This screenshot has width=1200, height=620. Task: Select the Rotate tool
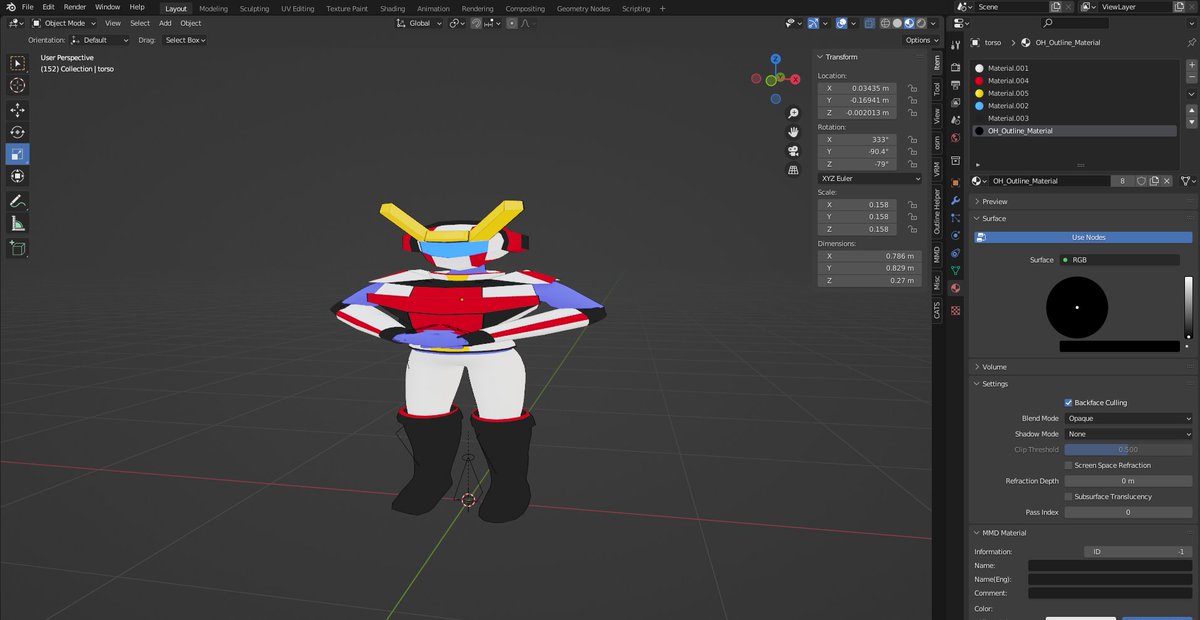[18, 132]
